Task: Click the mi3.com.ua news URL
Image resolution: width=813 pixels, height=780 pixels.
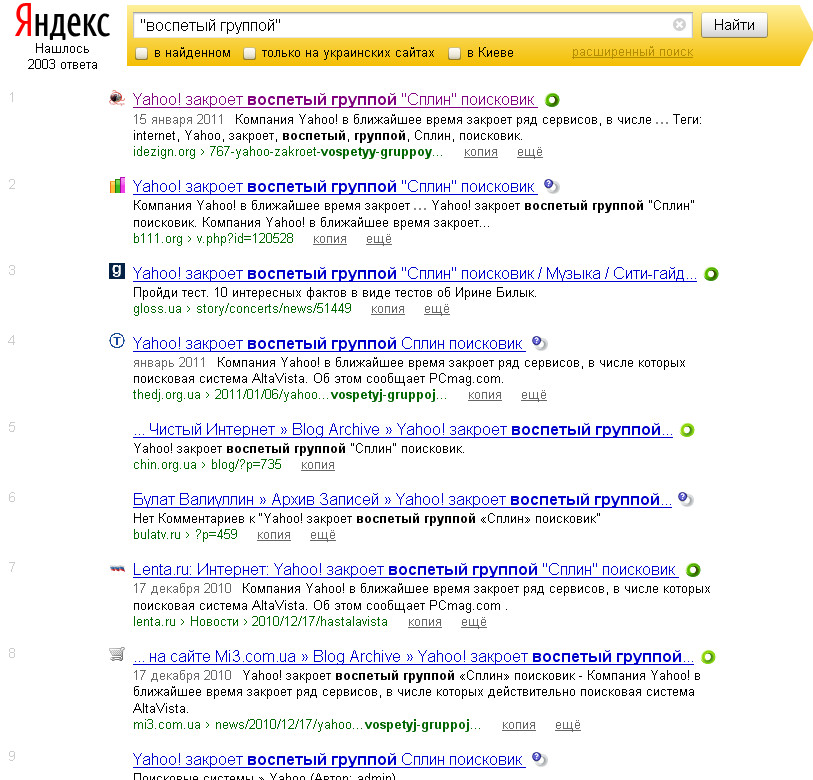Action: point(307,725)
